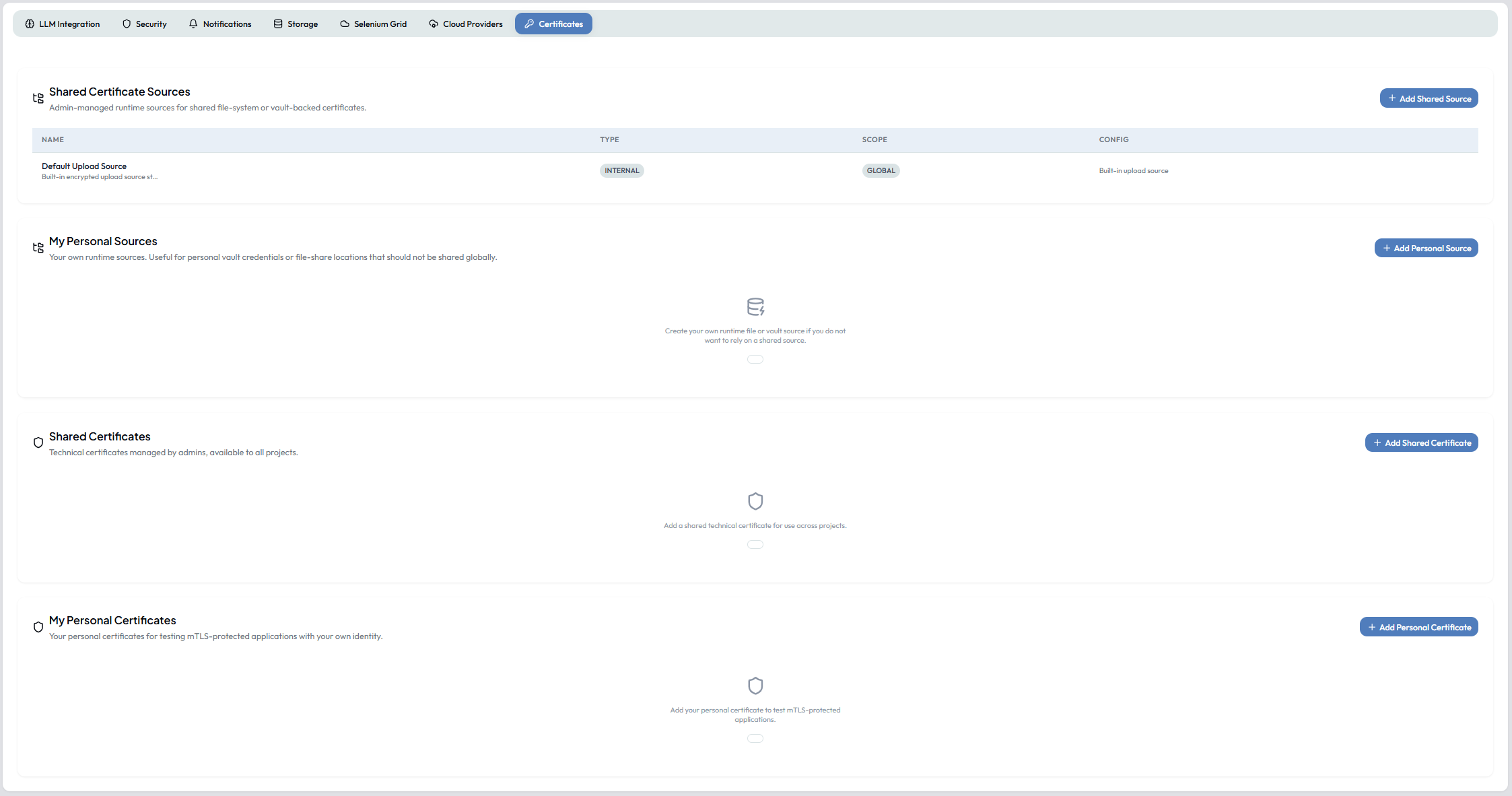Click the CONFIG column header
Screen dimensions: 1512x796
1114,139
